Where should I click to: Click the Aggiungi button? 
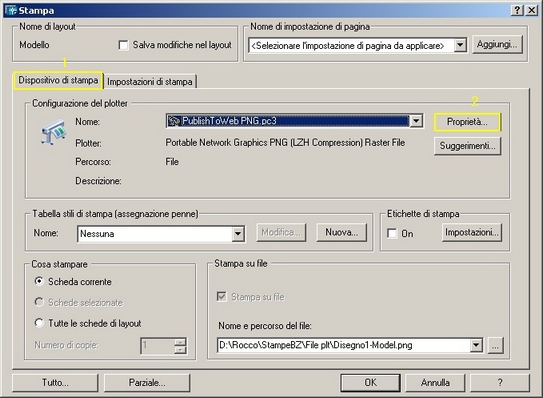[x=497, y=44]
